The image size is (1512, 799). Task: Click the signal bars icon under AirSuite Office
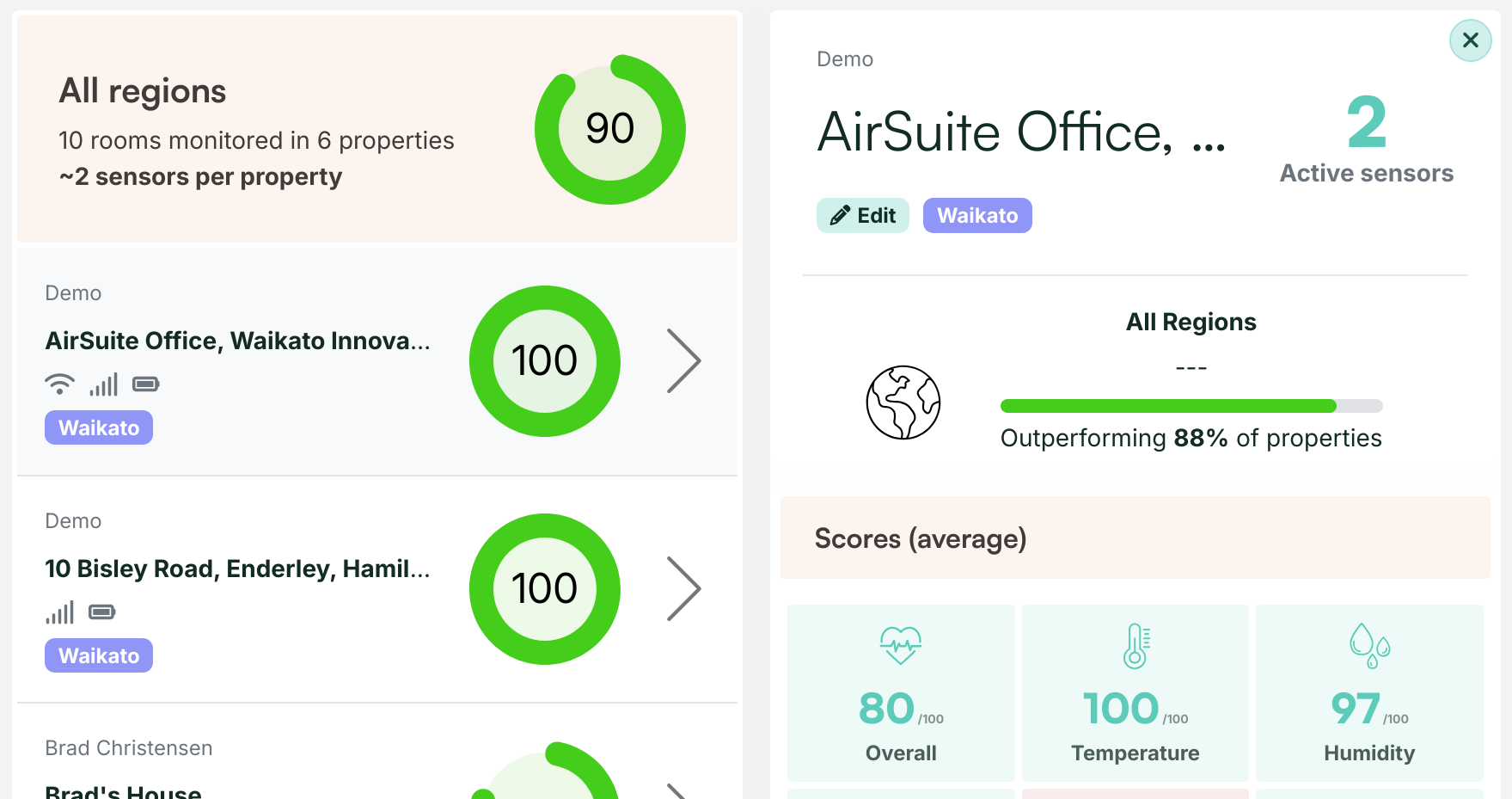click(x=103, y=384)
